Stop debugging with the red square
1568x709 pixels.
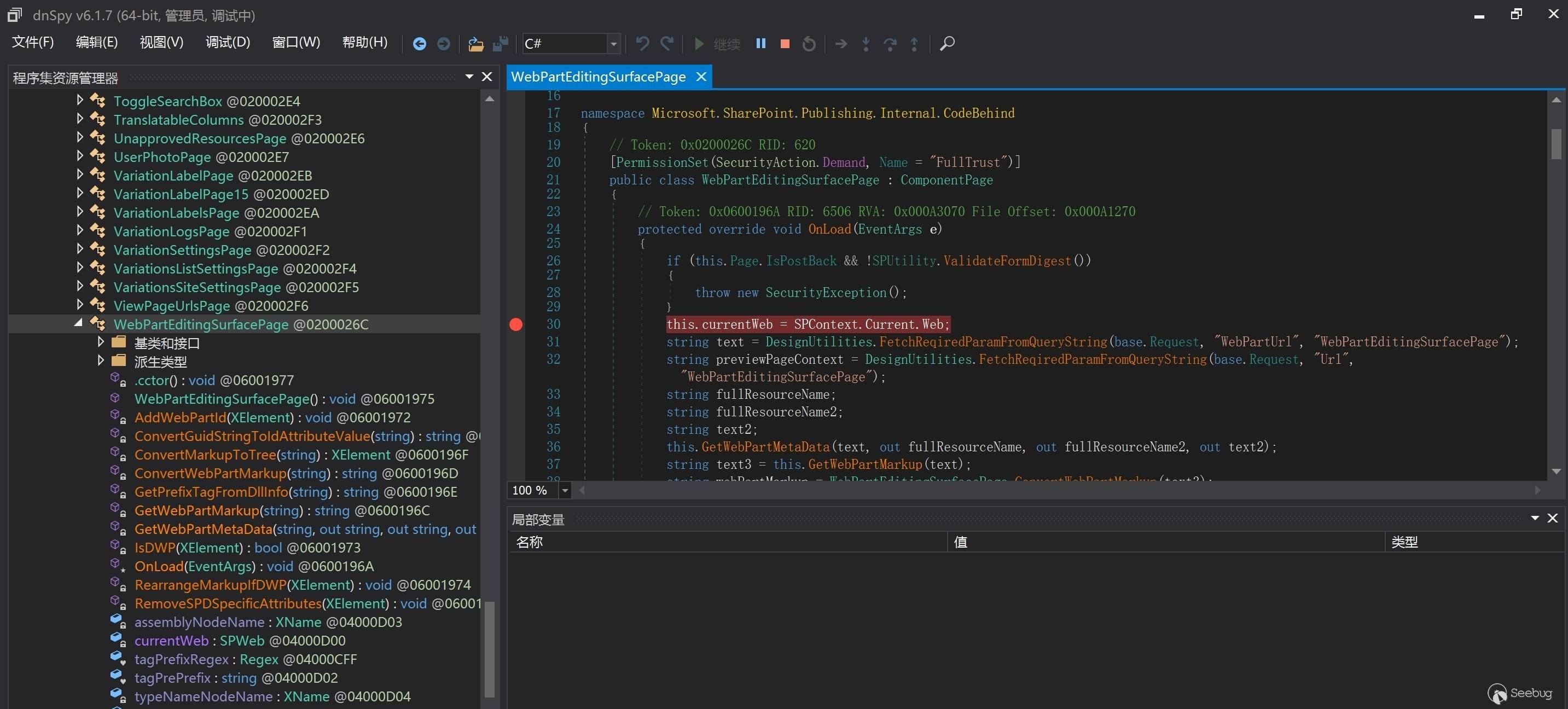click(785, 44)
